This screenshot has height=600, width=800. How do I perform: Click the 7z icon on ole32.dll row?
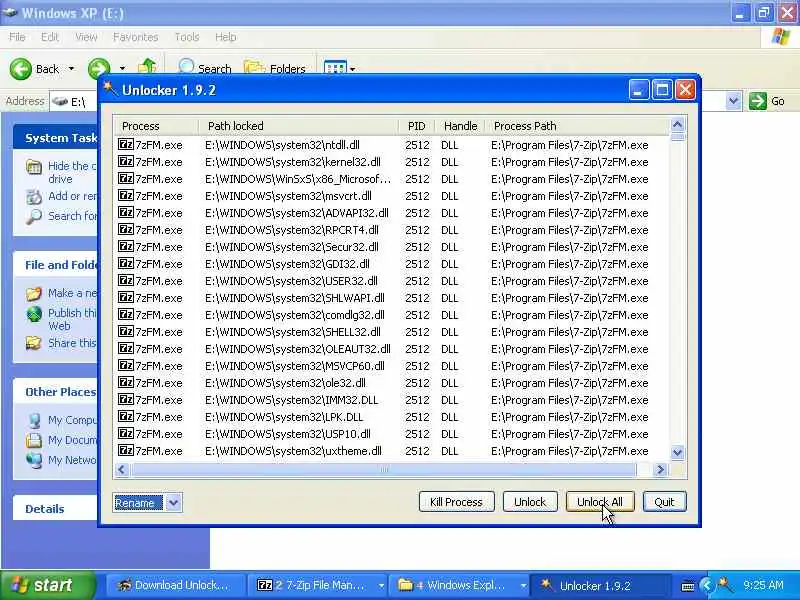coord(126,383)
